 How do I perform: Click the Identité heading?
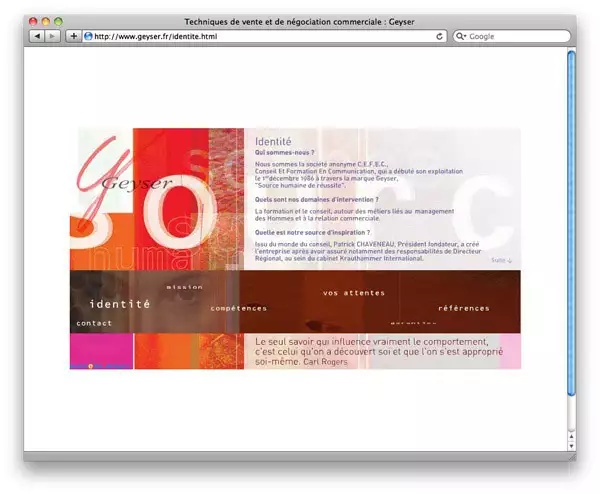click(x=273, y=142)
